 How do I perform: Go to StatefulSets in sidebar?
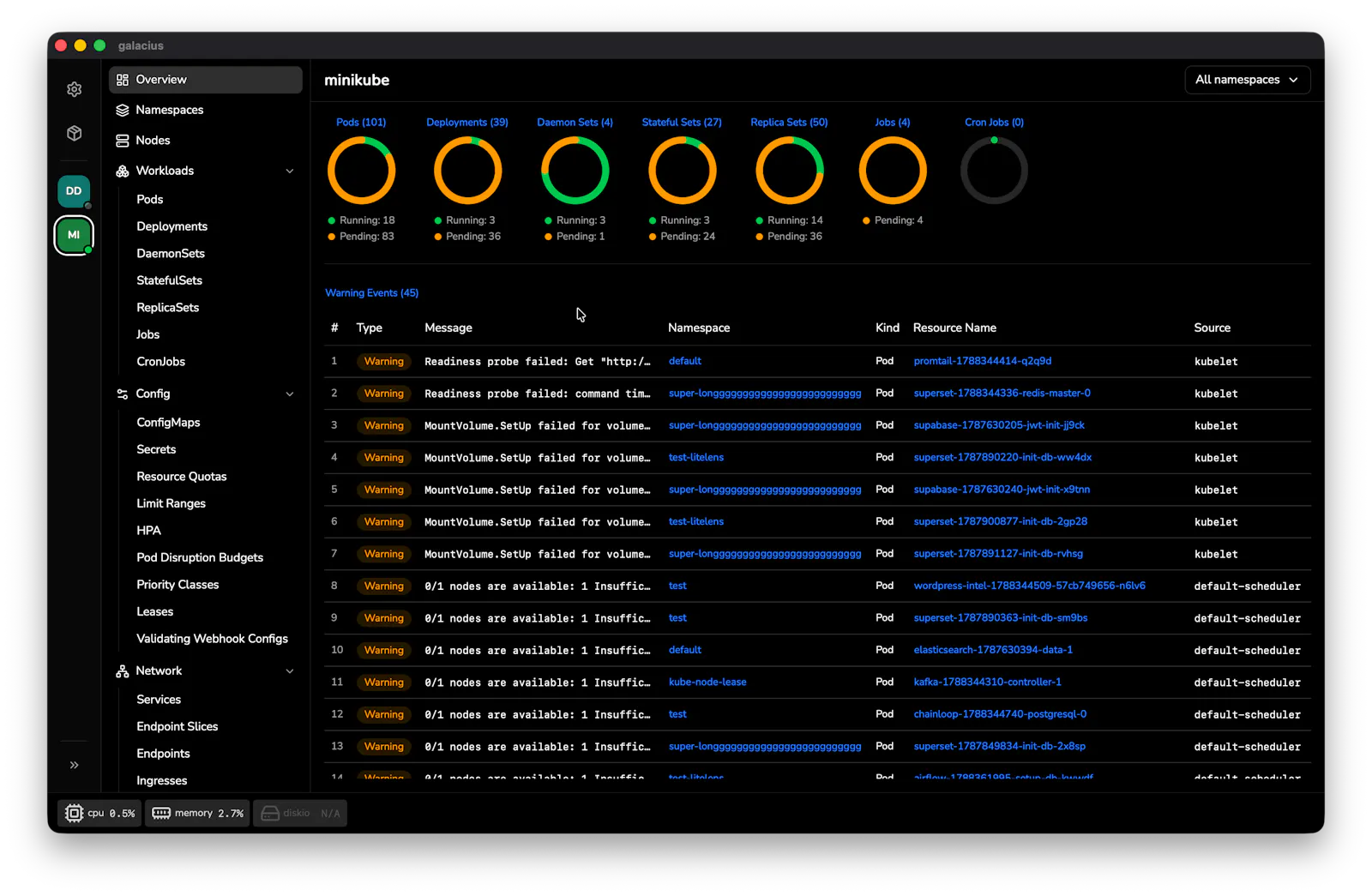point(170,280)
